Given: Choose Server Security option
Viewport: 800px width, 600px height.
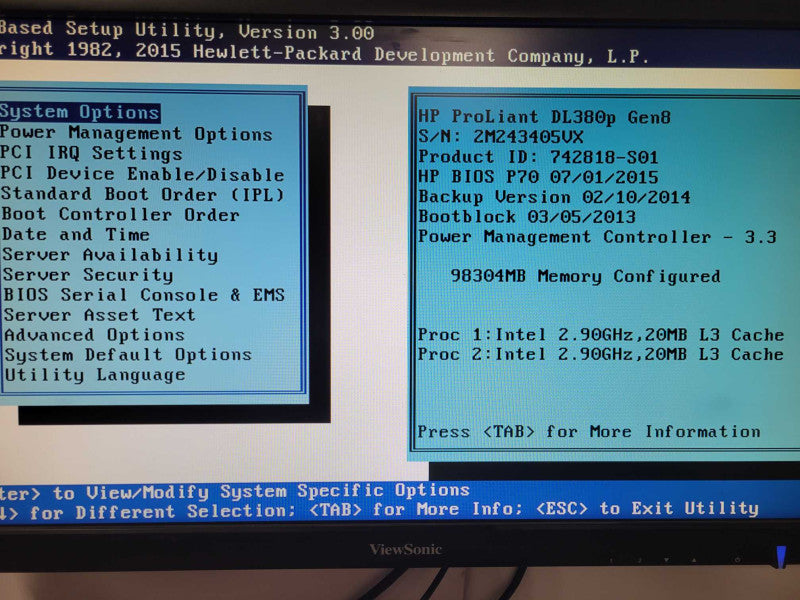Looking at the screenshot, I should coord(88,274).
